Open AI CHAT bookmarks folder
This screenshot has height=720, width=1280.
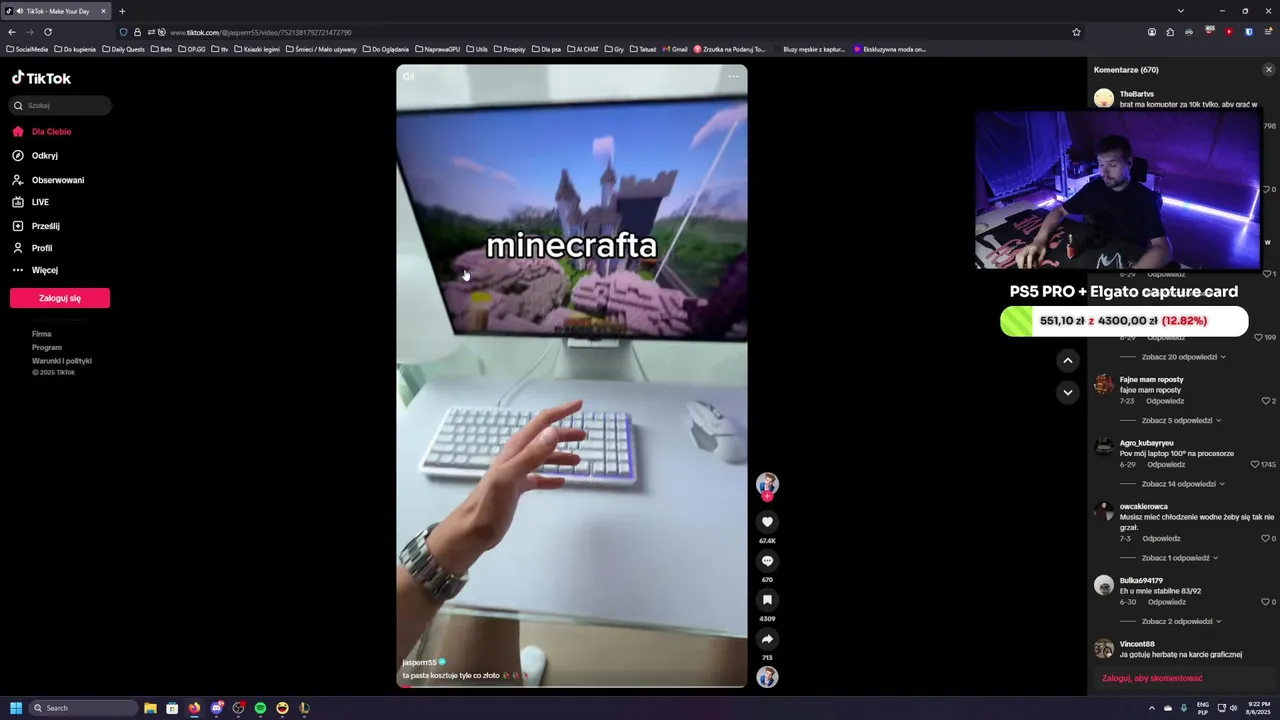(x=583, y=49)
